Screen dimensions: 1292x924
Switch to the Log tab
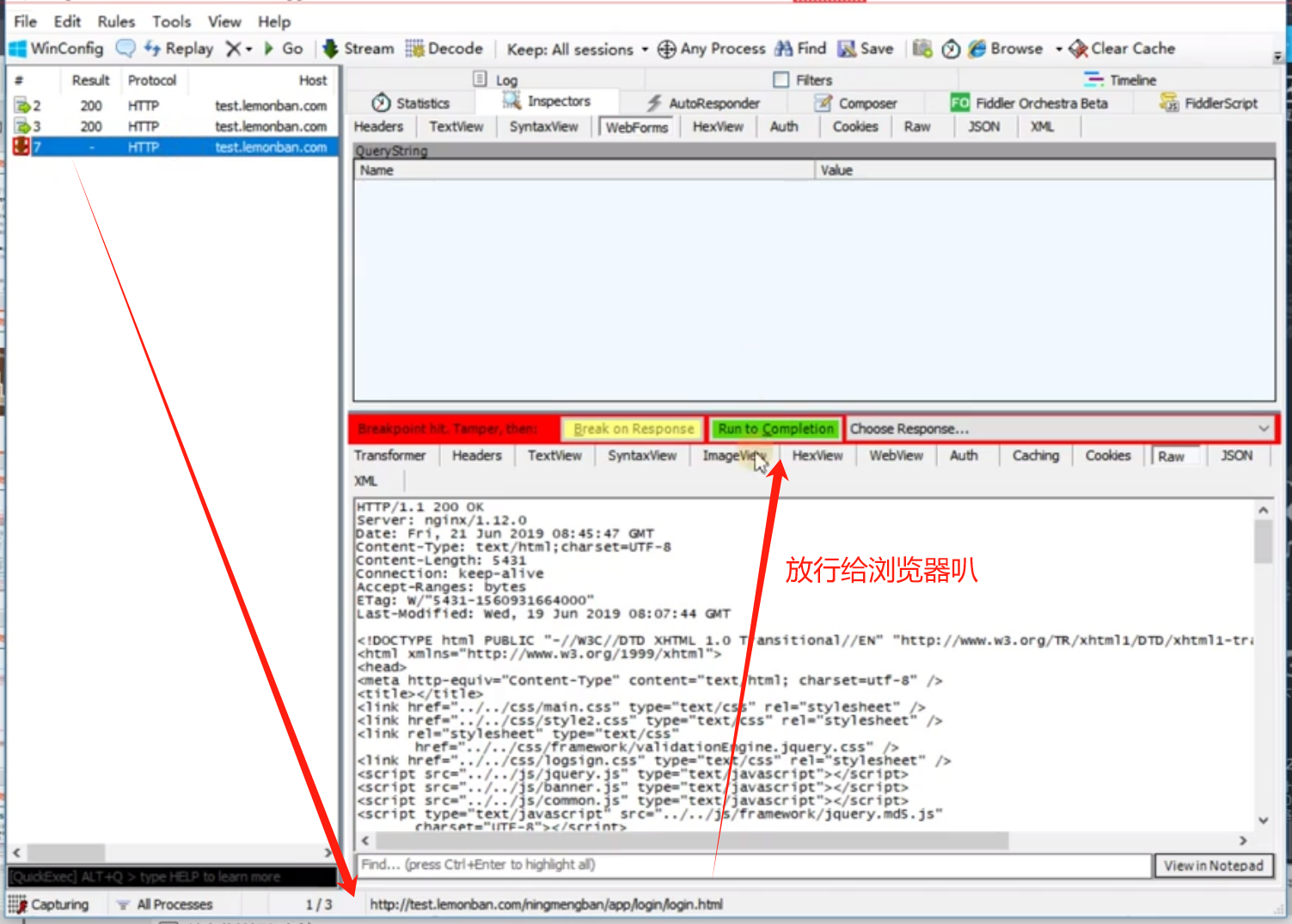[x=496, y=80]
